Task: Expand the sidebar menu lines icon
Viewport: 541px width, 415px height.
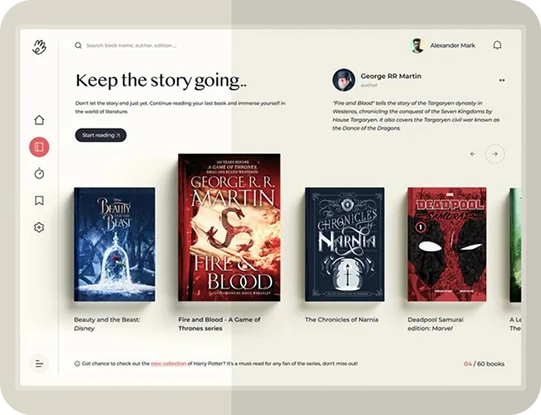Action: (x=39, y=364)
